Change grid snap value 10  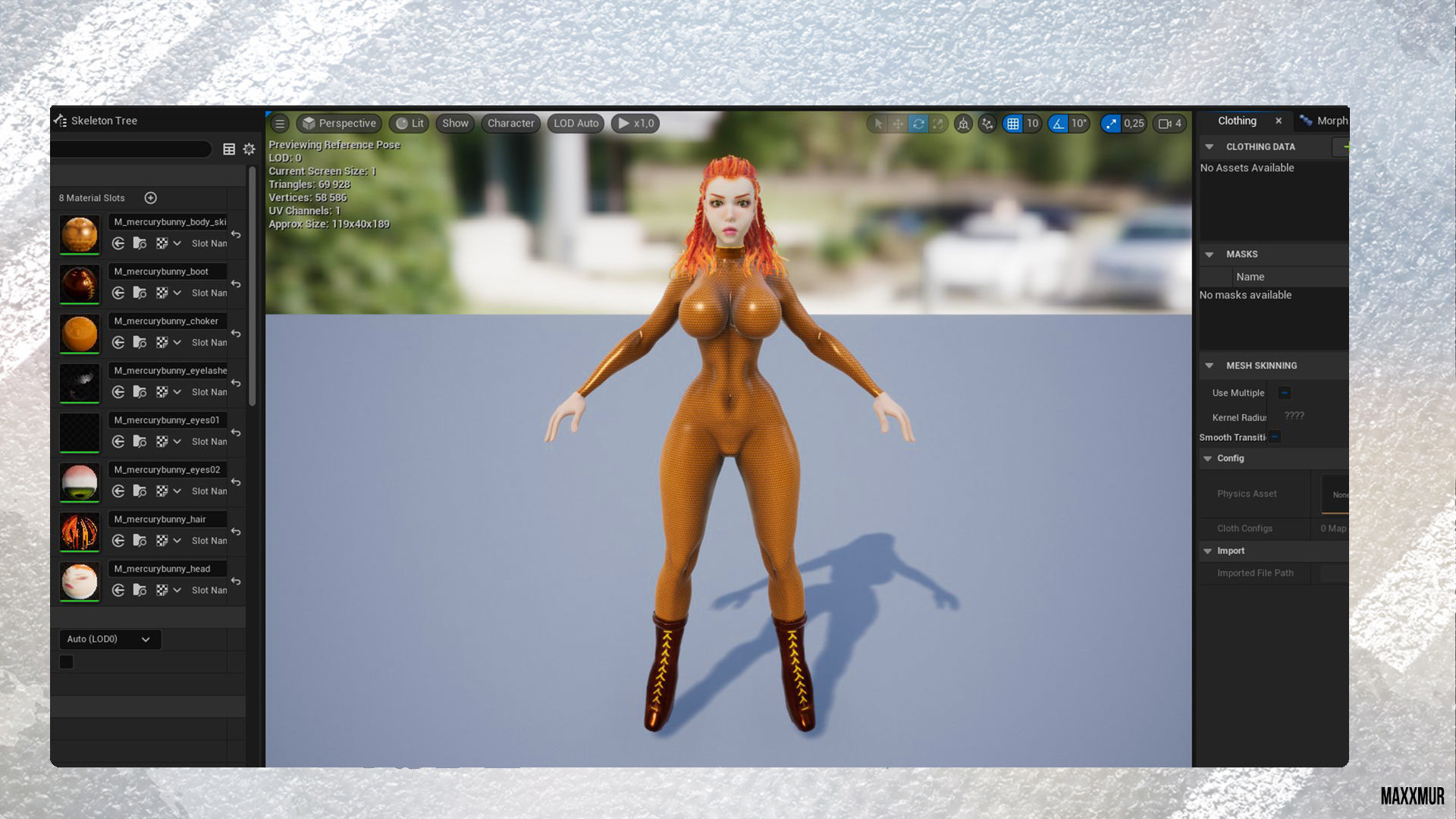click(x=1032, y=124)
